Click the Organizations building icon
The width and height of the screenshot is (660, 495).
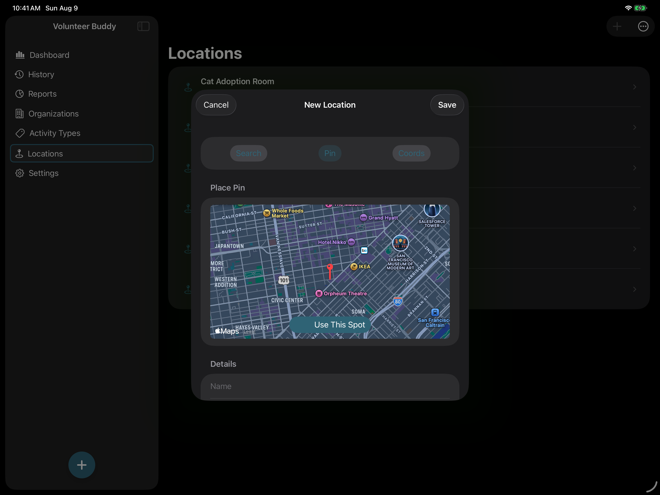[19, 114]
